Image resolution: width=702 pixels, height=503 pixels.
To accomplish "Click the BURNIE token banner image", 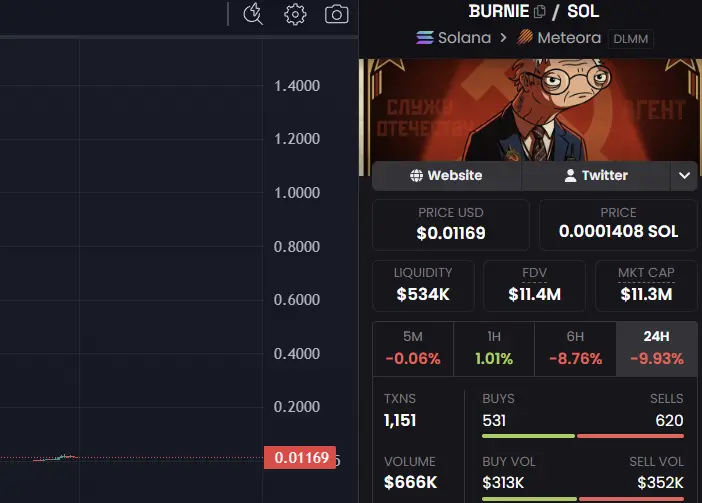I will pyautogui.click(x=531, y=110).
